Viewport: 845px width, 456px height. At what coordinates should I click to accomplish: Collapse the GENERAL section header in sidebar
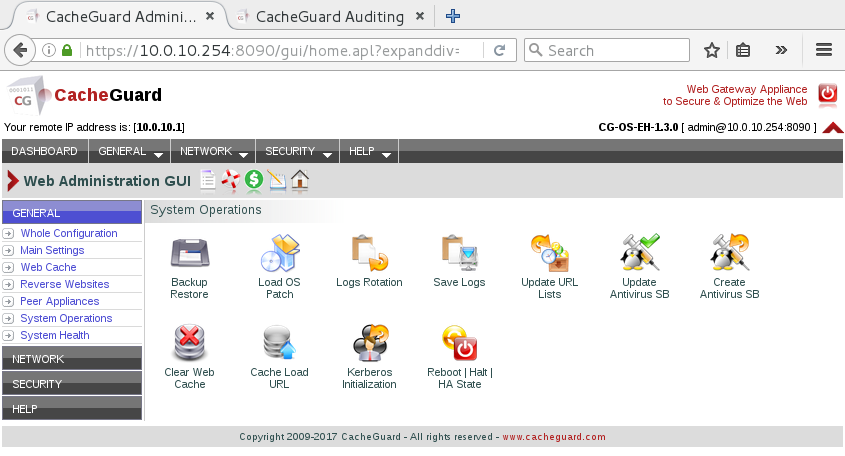pyautogui.click(x=72, y=212)
